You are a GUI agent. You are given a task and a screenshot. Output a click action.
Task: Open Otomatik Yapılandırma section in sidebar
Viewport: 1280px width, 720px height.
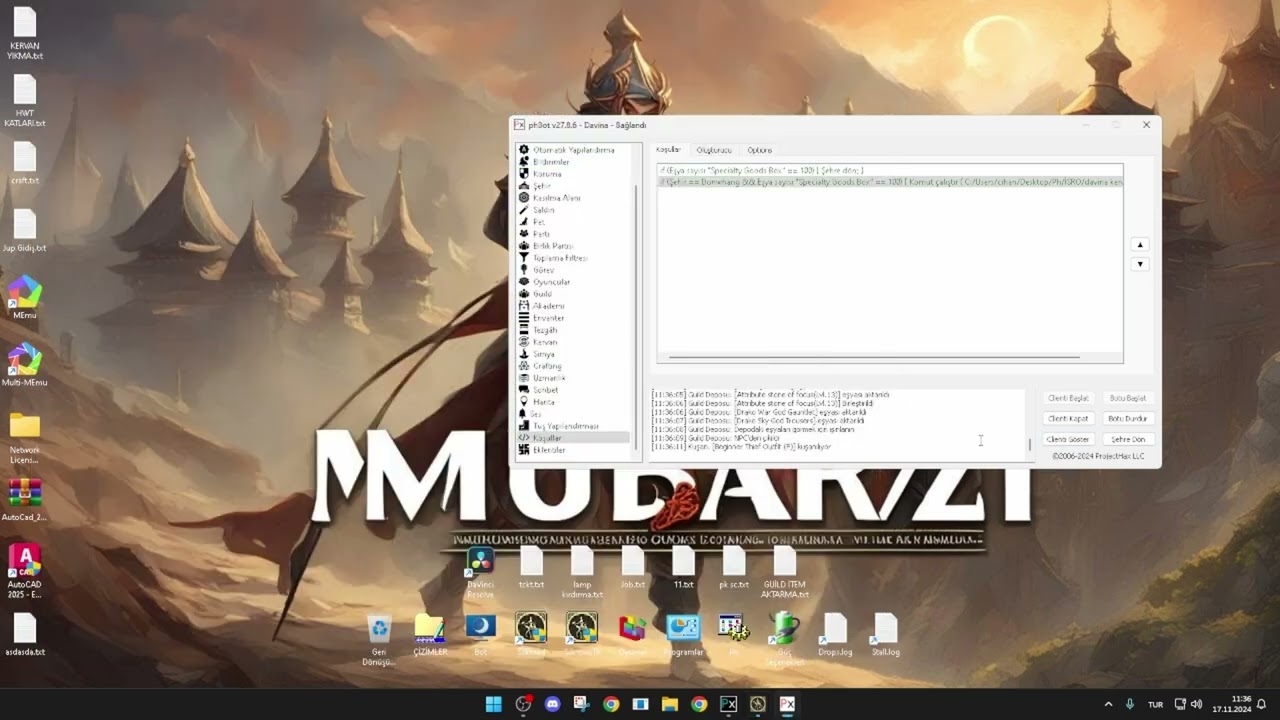tap(573, 150)
